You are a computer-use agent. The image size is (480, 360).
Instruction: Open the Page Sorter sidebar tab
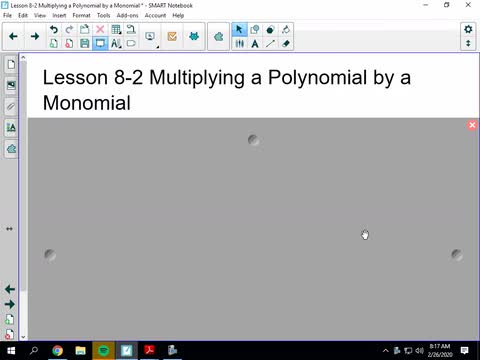click(11, 64)
